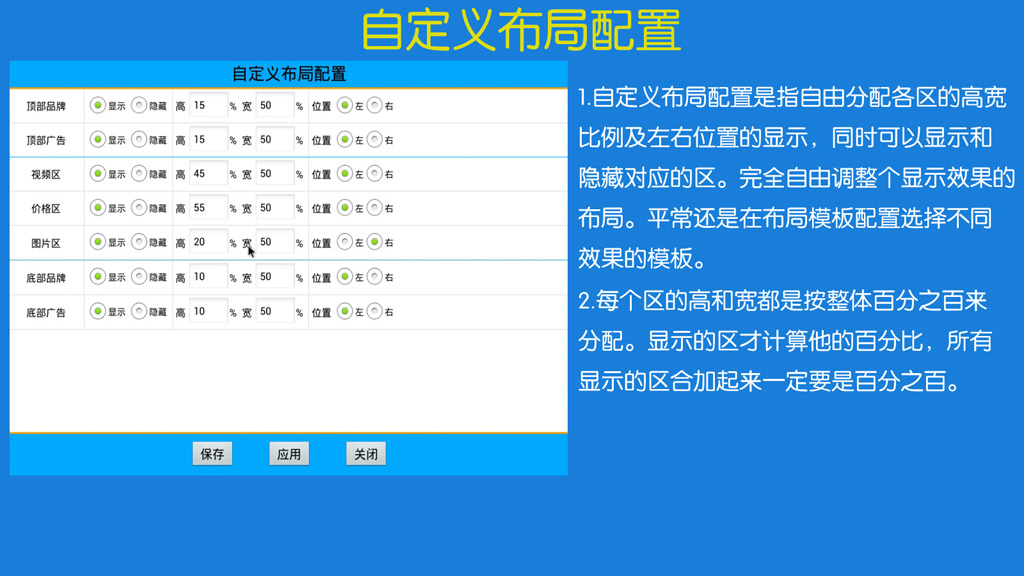Set 底部广告 position to 左

(x=345, y=312)
